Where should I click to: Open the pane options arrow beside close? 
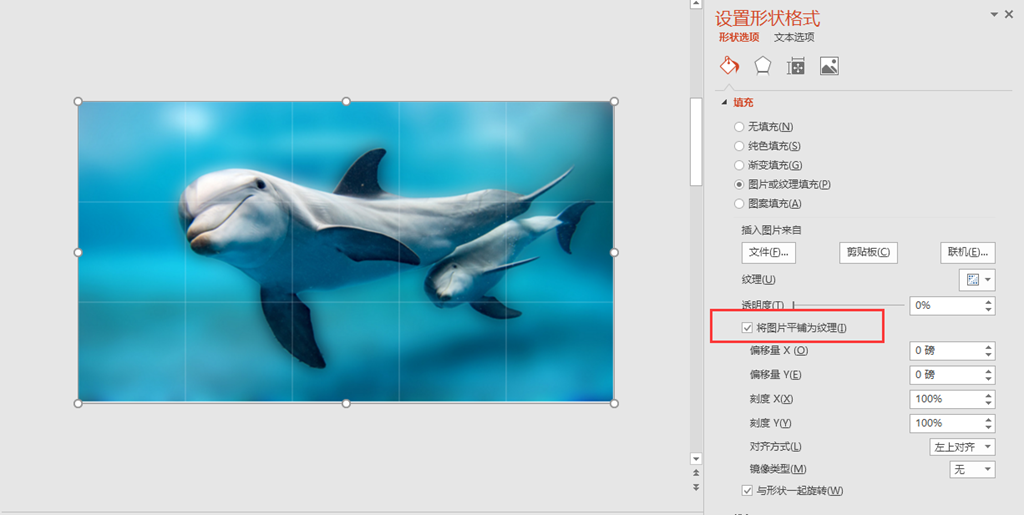(x=995, y=14)
